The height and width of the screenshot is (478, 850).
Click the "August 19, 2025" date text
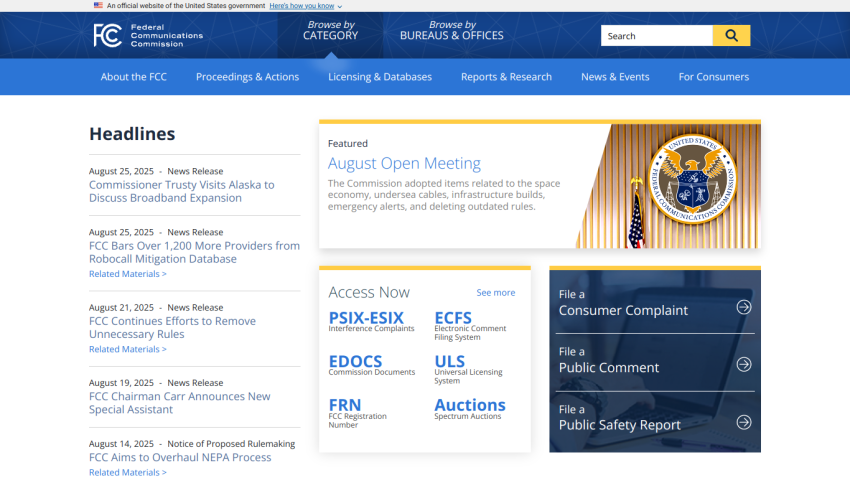coord(121,383)
